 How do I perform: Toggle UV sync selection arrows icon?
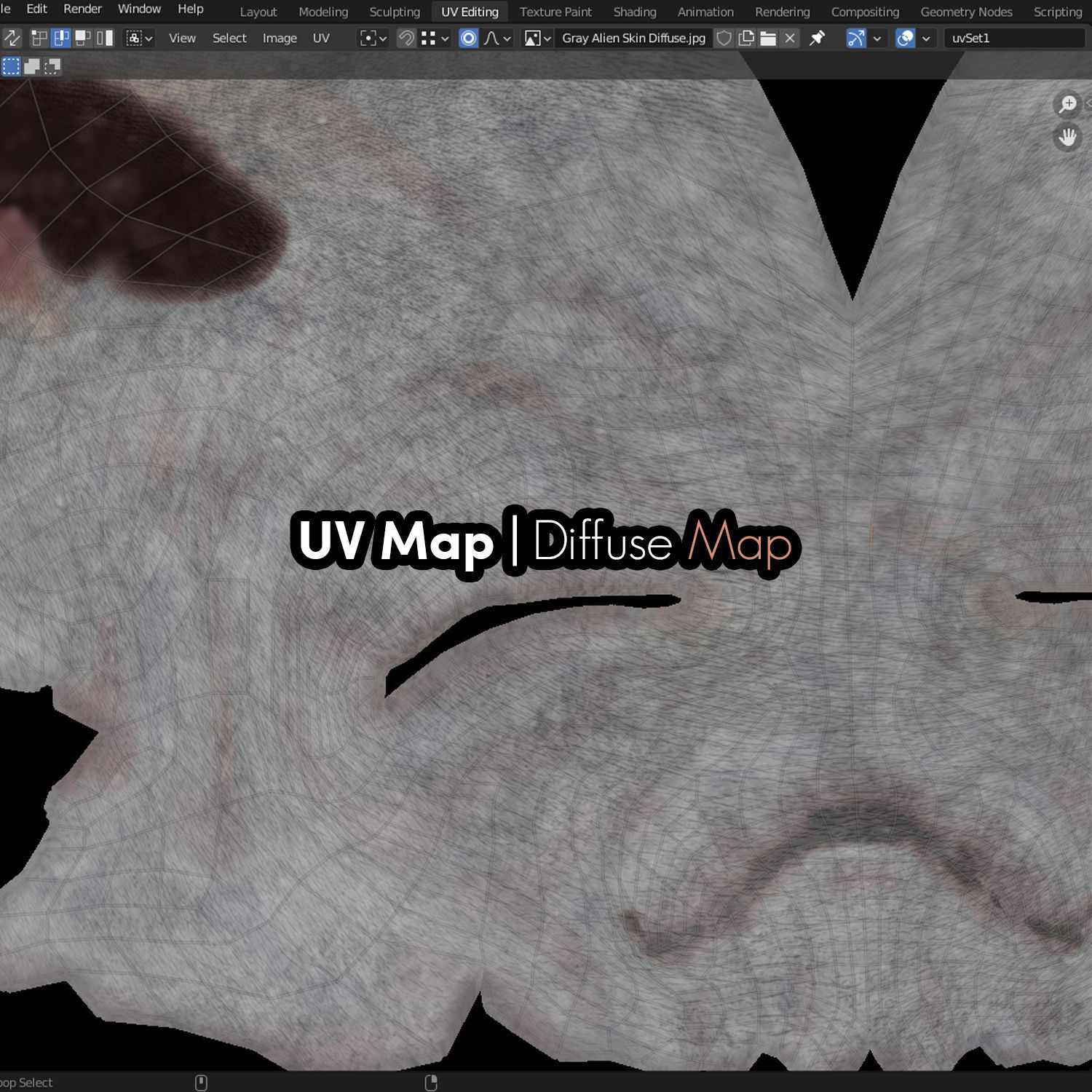pyautogui.click(x=12, y=38)
